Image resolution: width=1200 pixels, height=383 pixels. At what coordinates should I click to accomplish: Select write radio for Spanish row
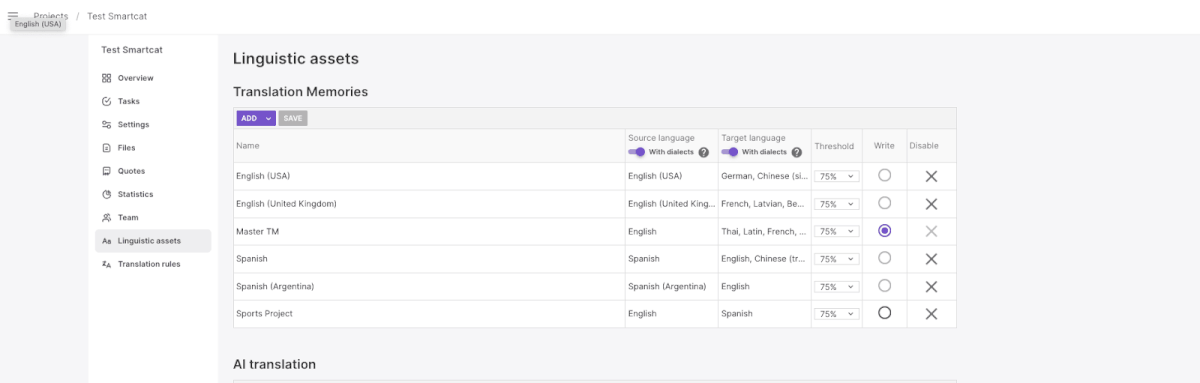coord(884,258)
